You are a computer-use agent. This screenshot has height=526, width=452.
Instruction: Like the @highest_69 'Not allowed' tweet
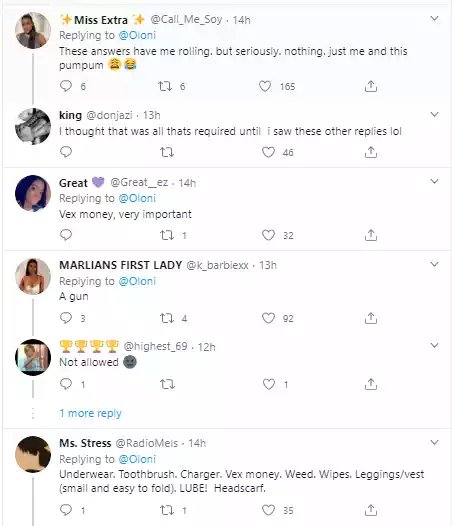(x=268, y=384)
